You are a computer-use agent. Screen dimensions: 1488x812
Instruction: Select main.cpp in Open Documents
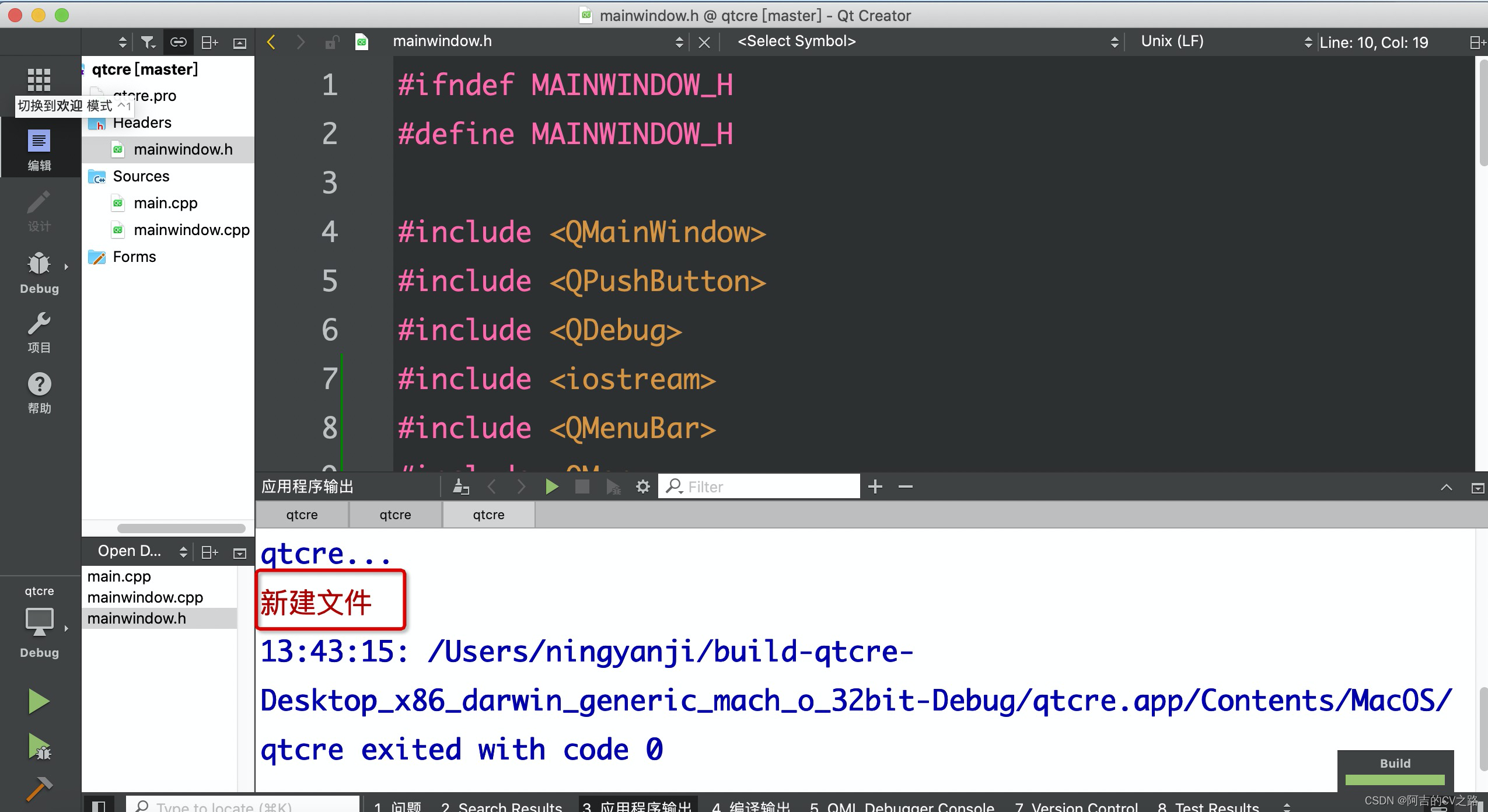tap(119, 576)
